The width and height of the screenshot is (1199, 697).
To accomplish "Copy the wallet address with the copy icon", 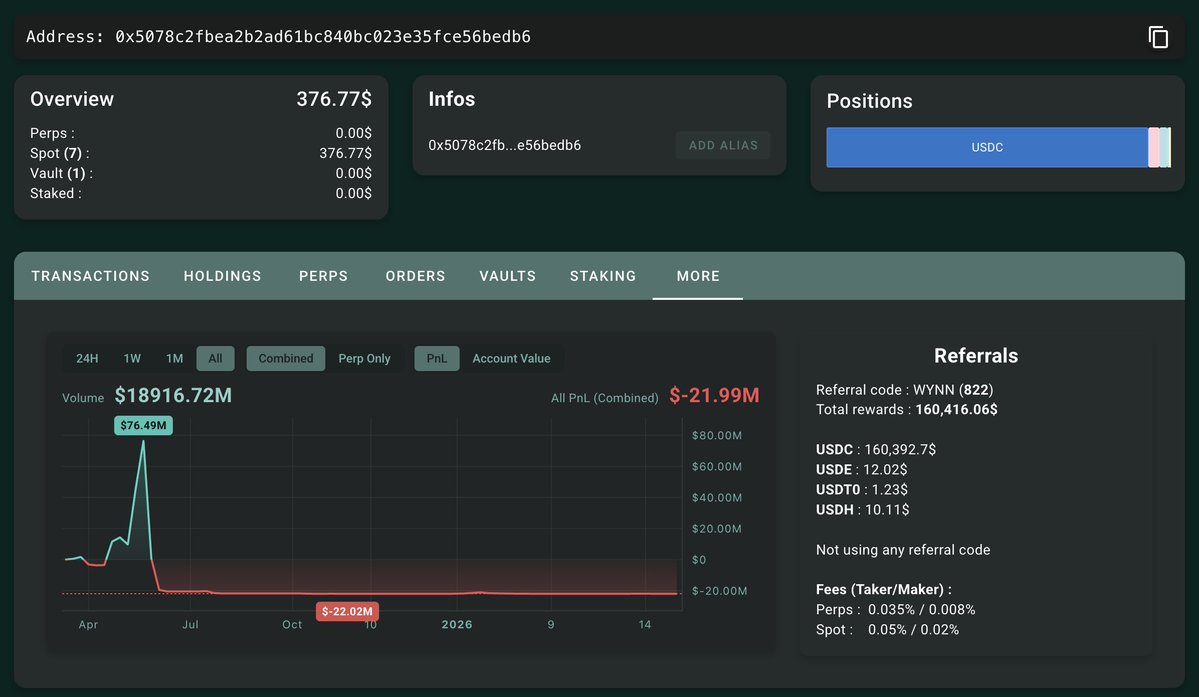I will point(1158,37).
